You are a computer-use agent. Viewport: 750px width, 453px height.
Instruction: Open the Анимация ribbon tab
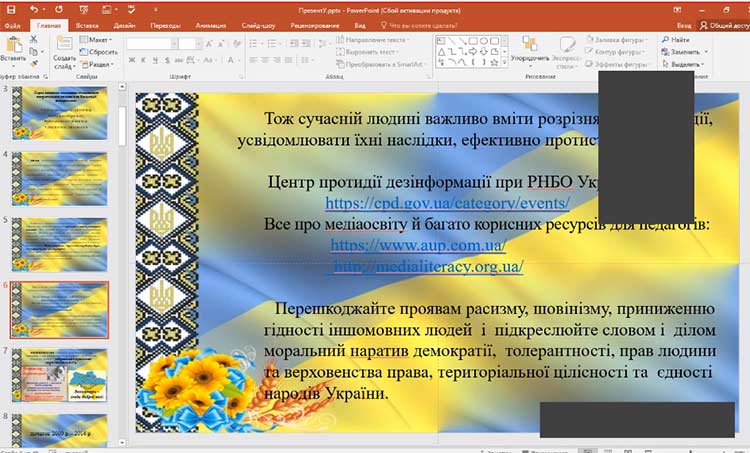click(x=211, y=23)
